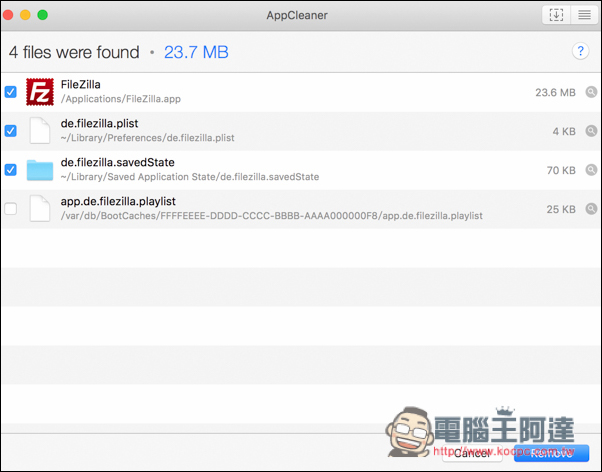Click the savedState blue folder icon
The height and width of the screenshot is (472, 602).
[x=40, y=170]
